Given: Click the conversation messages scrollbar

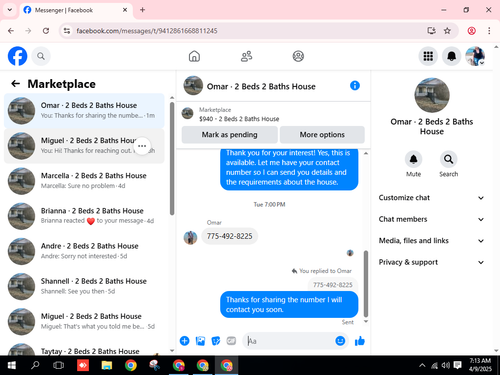Looking at the screenshot, I should click(366, 284).
